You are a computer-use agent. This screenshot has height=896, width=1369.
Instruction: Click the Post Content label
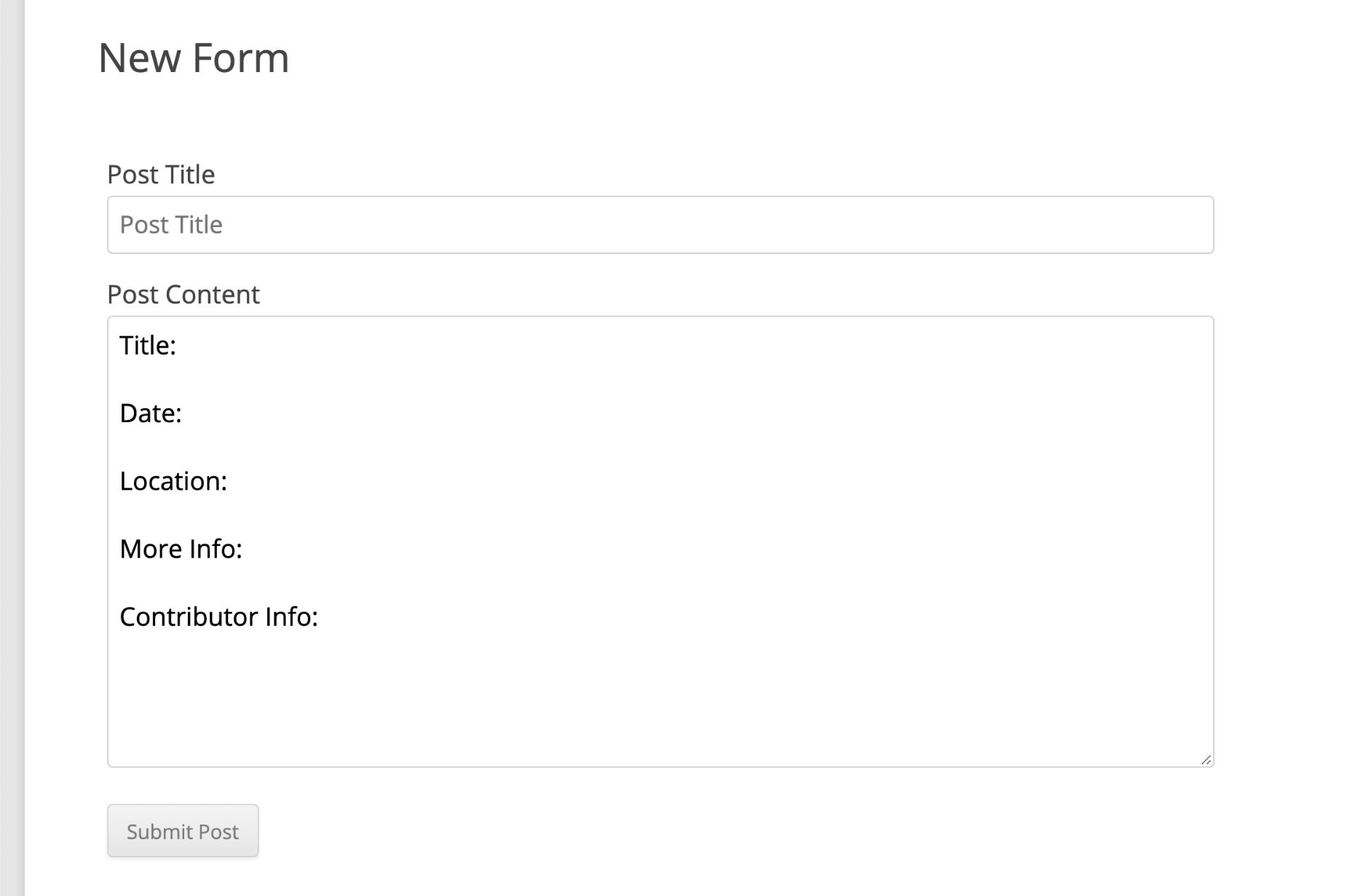tap(183, 294)
